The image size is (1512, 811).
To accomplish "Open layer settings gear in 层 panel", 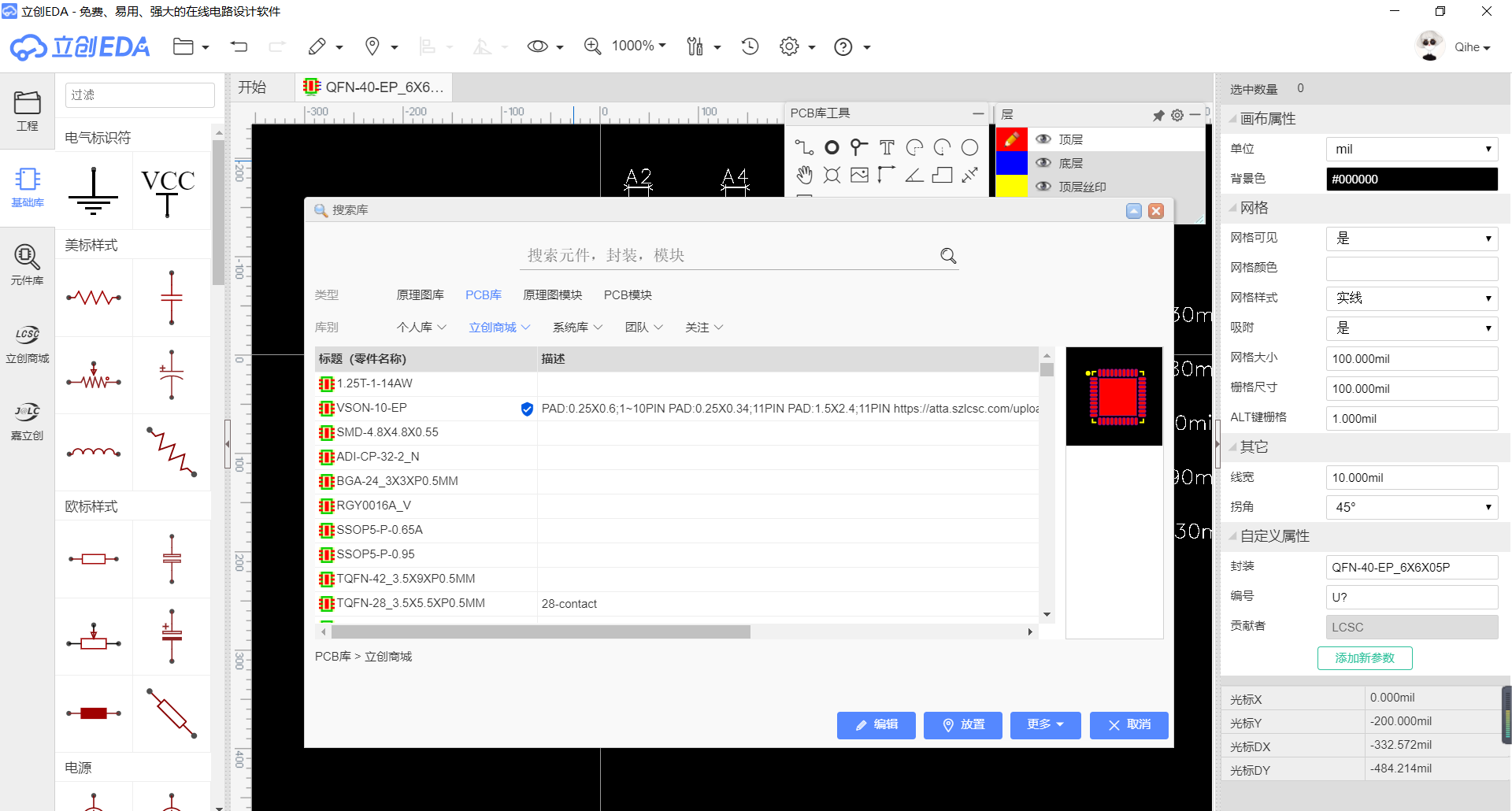I will tap(1177, 115).
